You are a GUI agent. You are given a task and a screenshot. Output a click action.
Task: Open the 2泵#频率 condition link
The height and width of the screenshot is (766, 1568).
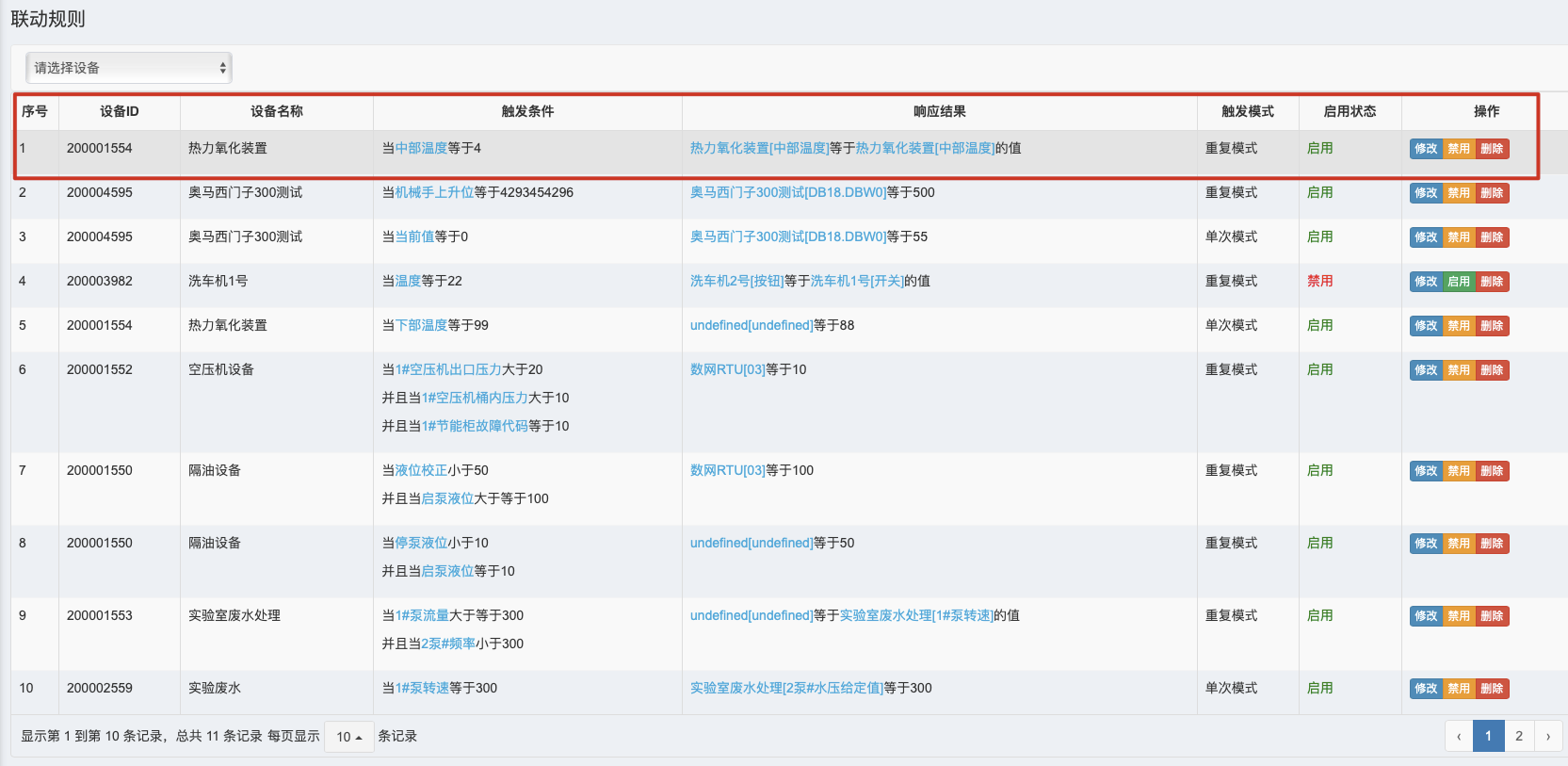448,644
